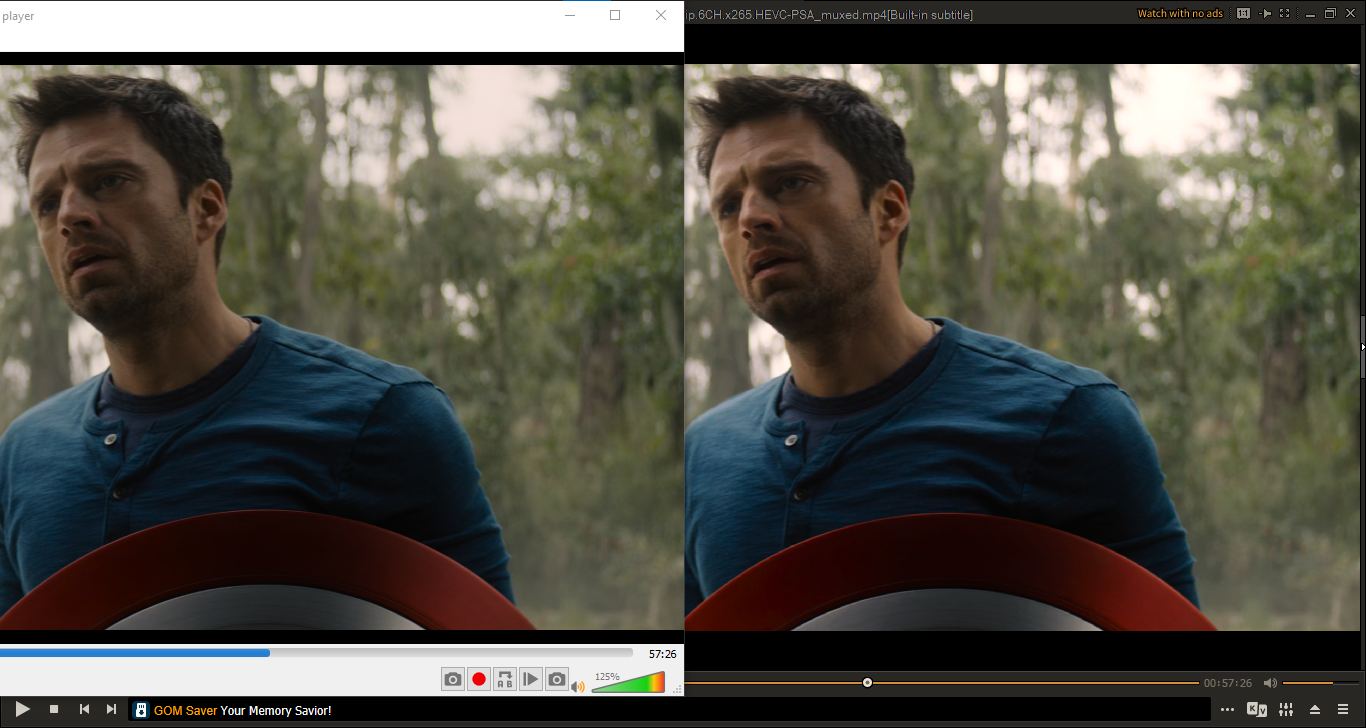The width and height of the screenshot is (1366, 728).
Task: Minimize the GOM Player window
Action: point(1310,14)
